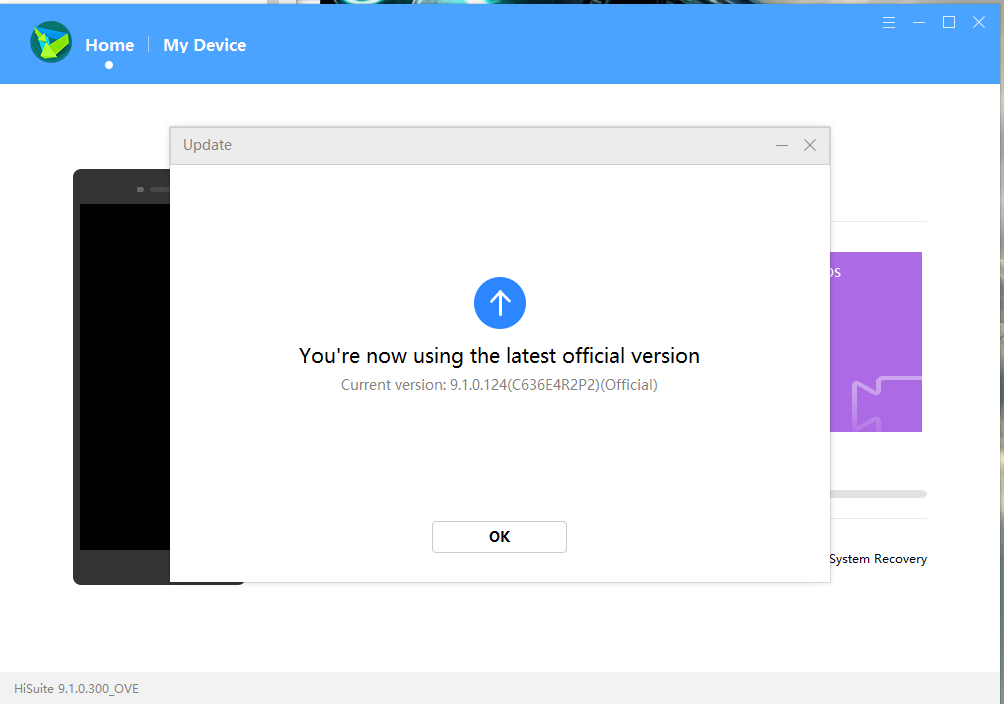Image resolution: width=1004 pixels, height=704 pixels.
Task: Select the purple Videos tile
Action: point(876,340)
